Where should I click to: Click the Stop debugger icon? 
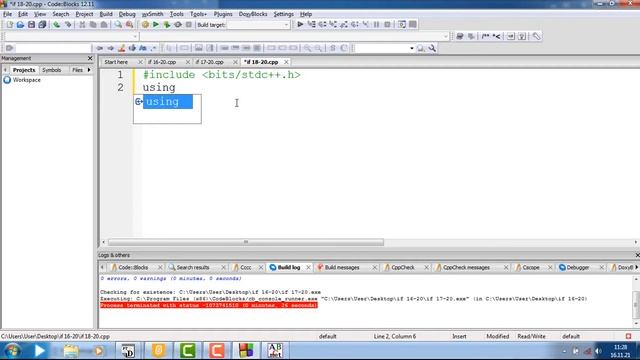click(x=387, y=24)
